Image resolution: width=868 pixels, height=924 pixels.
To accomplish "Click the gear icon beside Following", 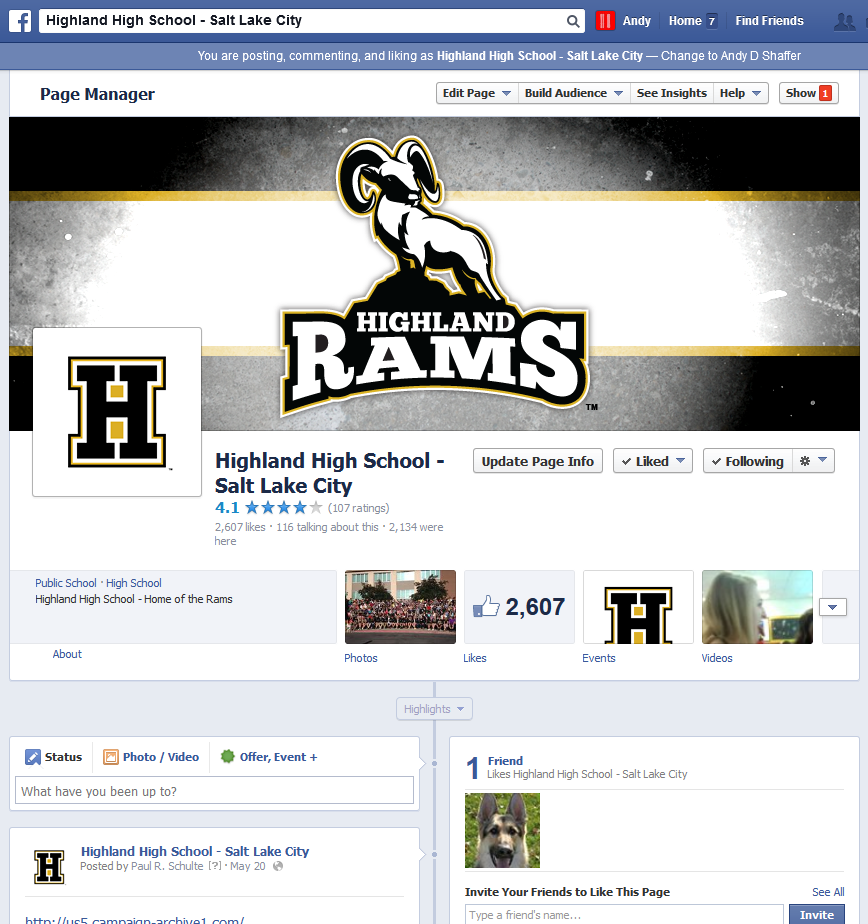I will click(813, 461).
